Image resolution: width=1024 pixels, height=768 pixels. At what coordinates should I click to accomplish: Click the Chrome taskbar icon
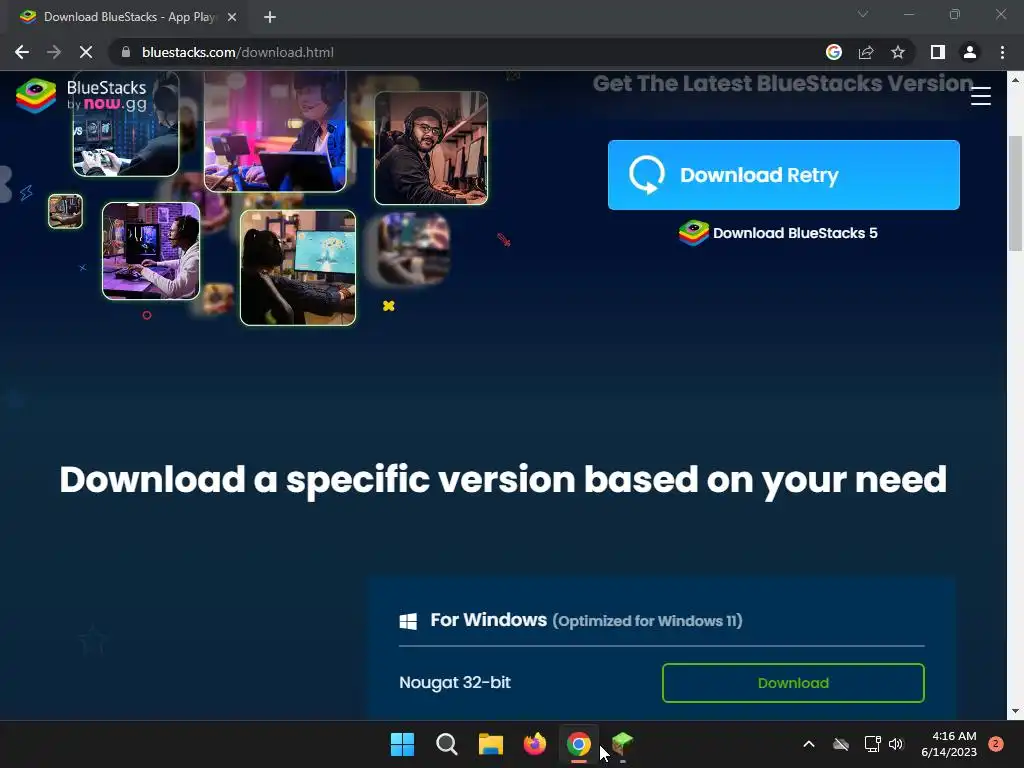(x=579, y=744)
